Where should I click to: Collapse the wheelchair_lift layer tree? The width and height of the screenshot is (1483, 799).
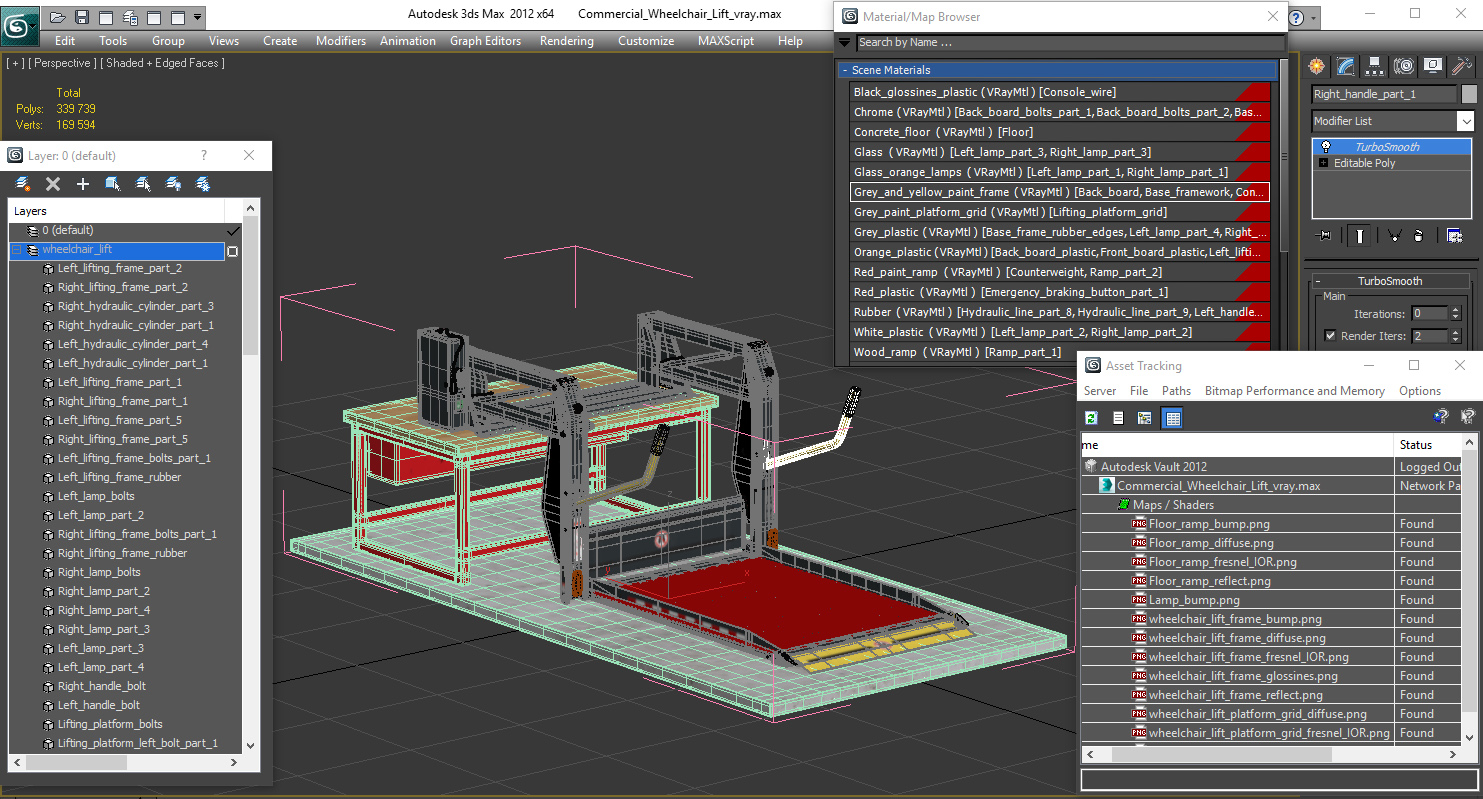click(x=17, y=250)
